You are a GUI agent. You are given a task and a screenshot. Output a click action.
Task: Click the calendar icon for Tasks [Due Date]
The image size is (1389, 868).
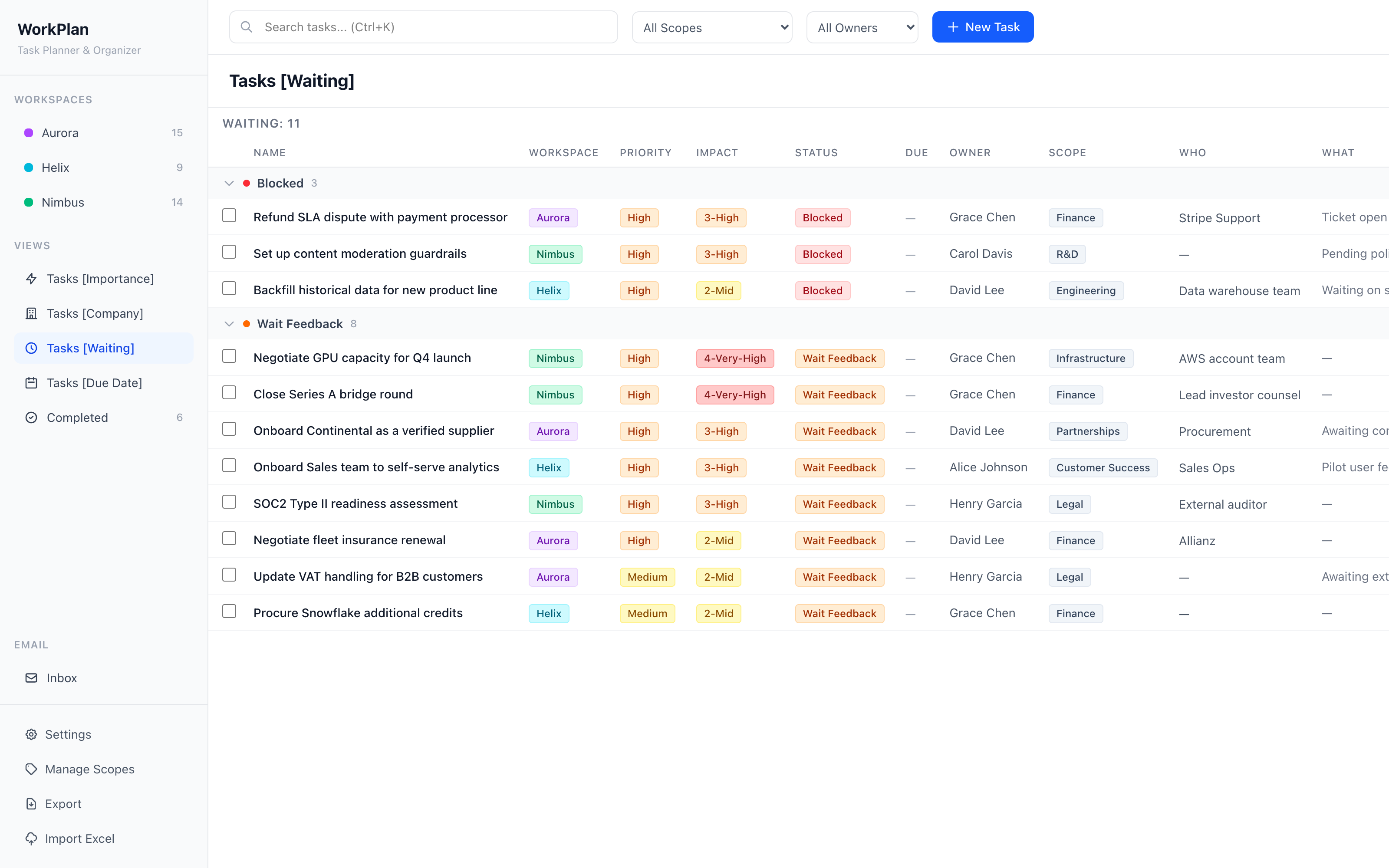(x=32, y=383)
